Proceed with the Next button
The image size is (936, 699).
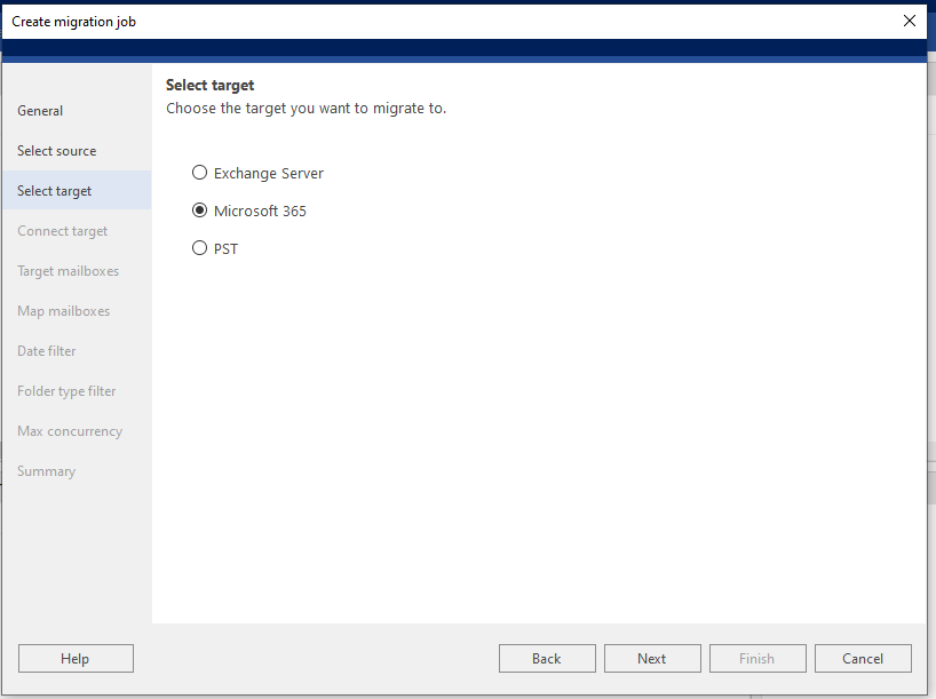click(x=652, y=658)
